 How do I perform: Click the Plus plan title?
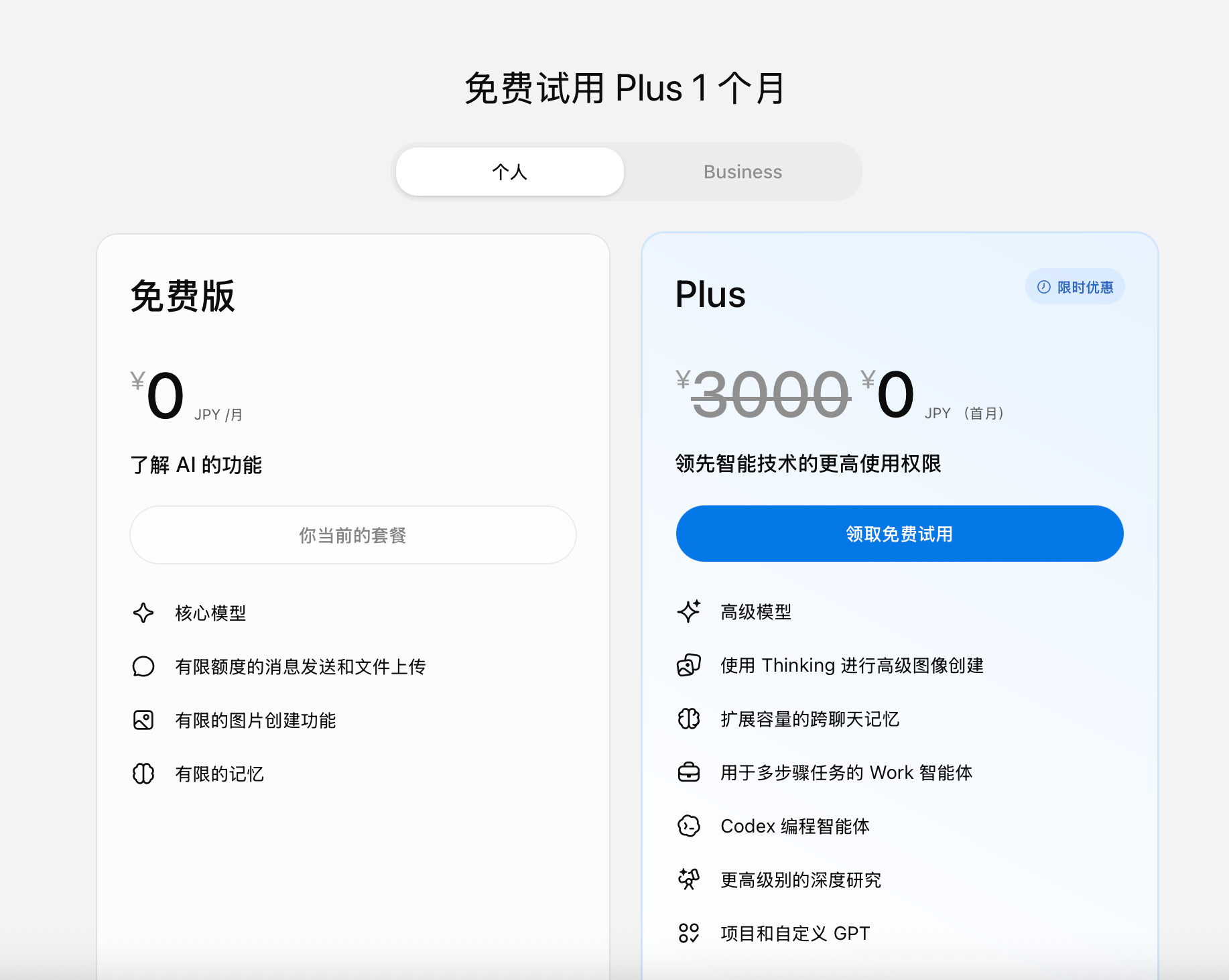coord(710,294)
